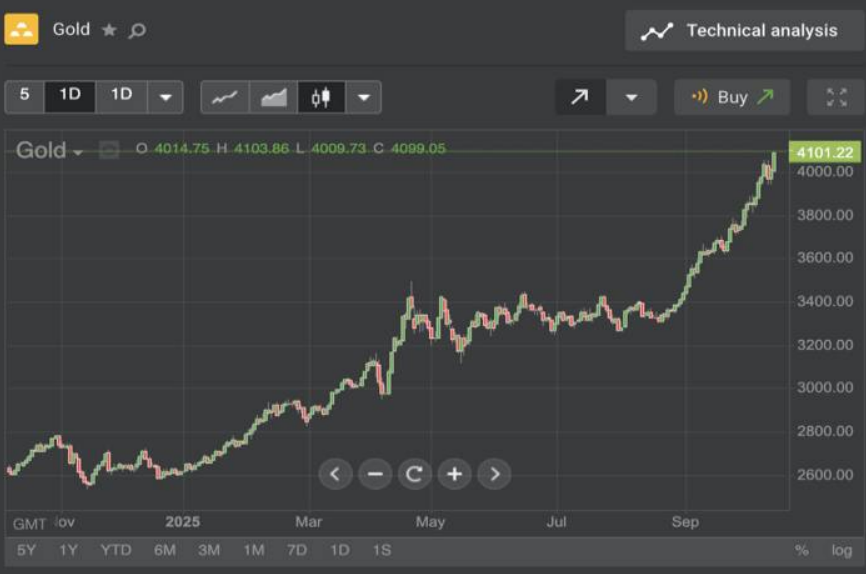
Task: Click the search magnifier icon beside Gold
Action: (x=137, y=30)
